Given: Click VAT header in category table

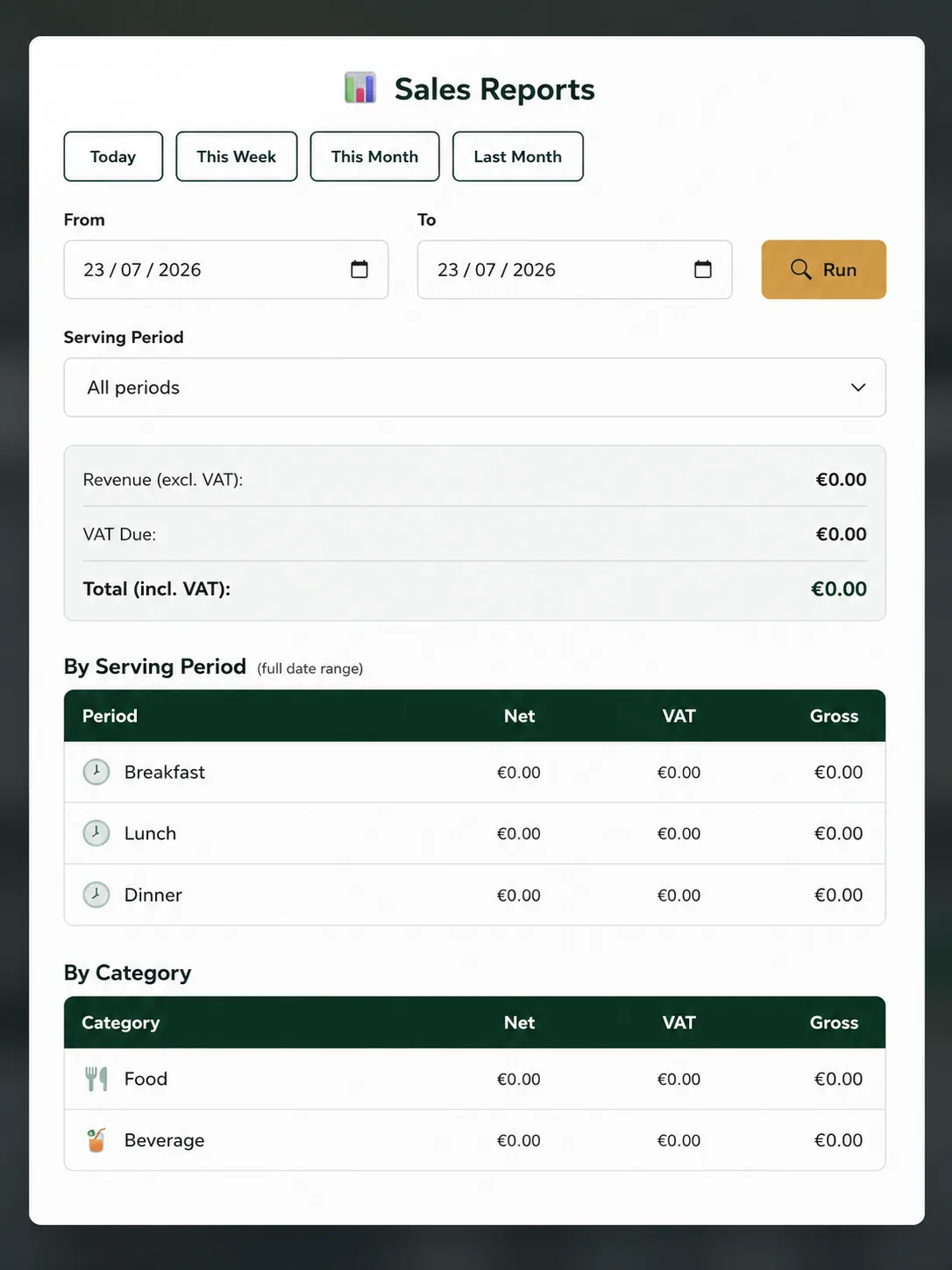Looking at the screenshot, I should coord(679,1023).
